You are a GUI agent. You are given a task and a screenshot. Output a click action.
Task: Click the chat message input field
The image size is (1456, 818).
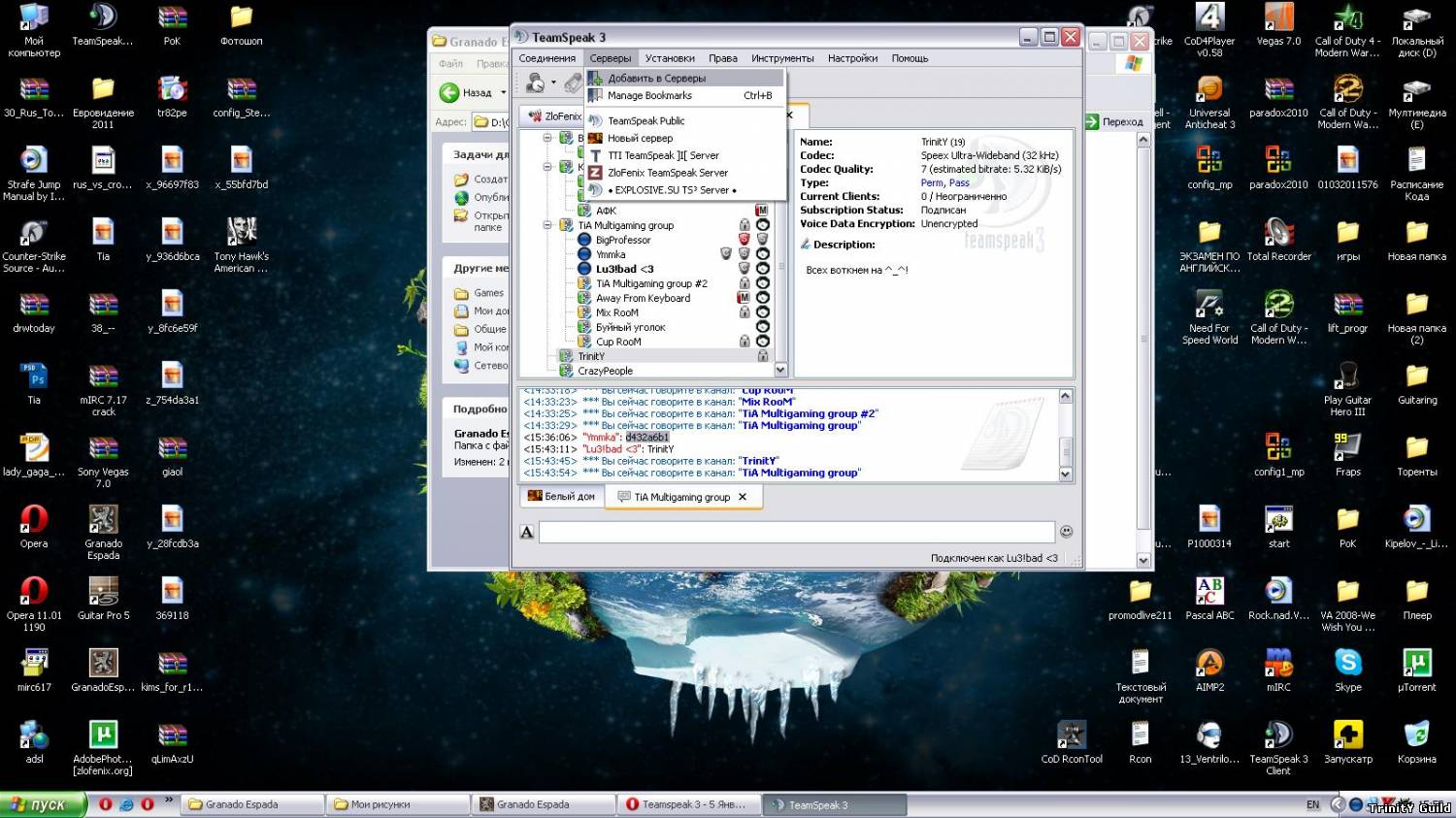[796, 532]
